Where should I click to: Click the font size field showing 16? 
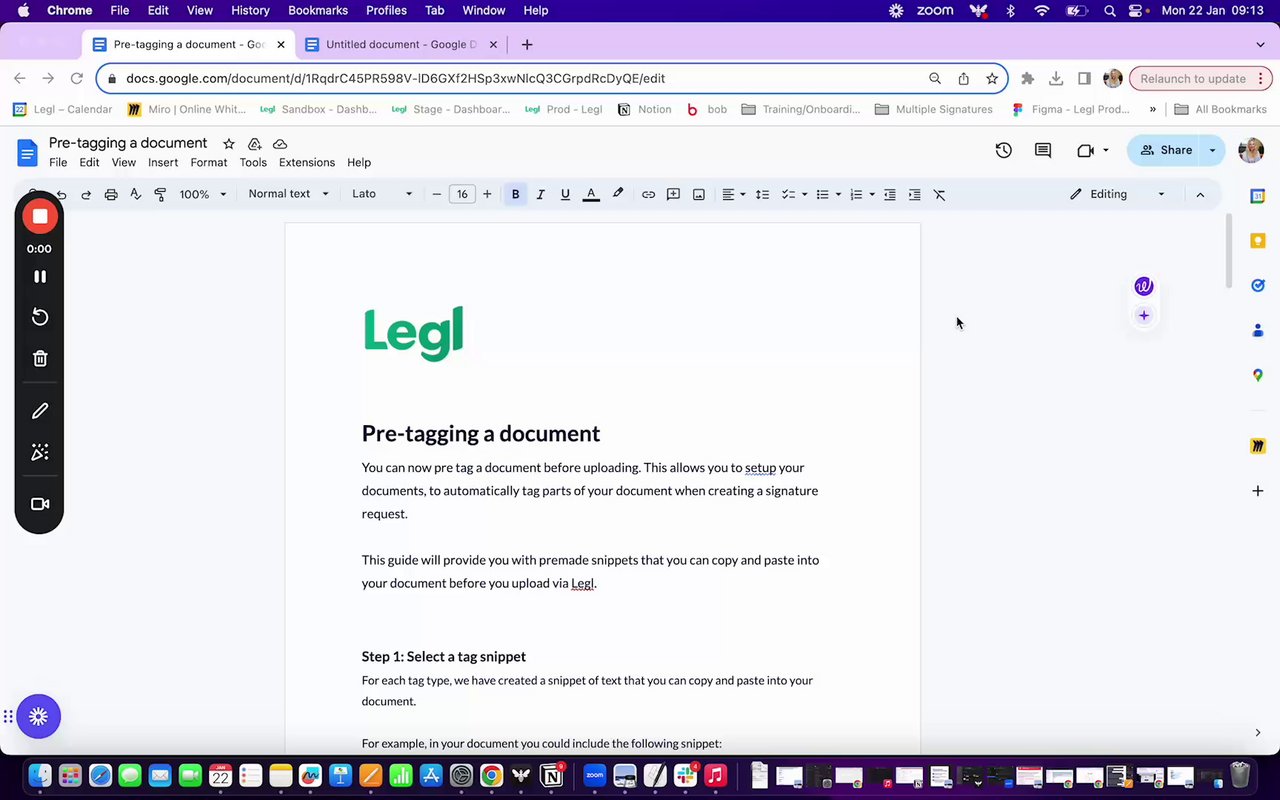[x=462, y=194]
